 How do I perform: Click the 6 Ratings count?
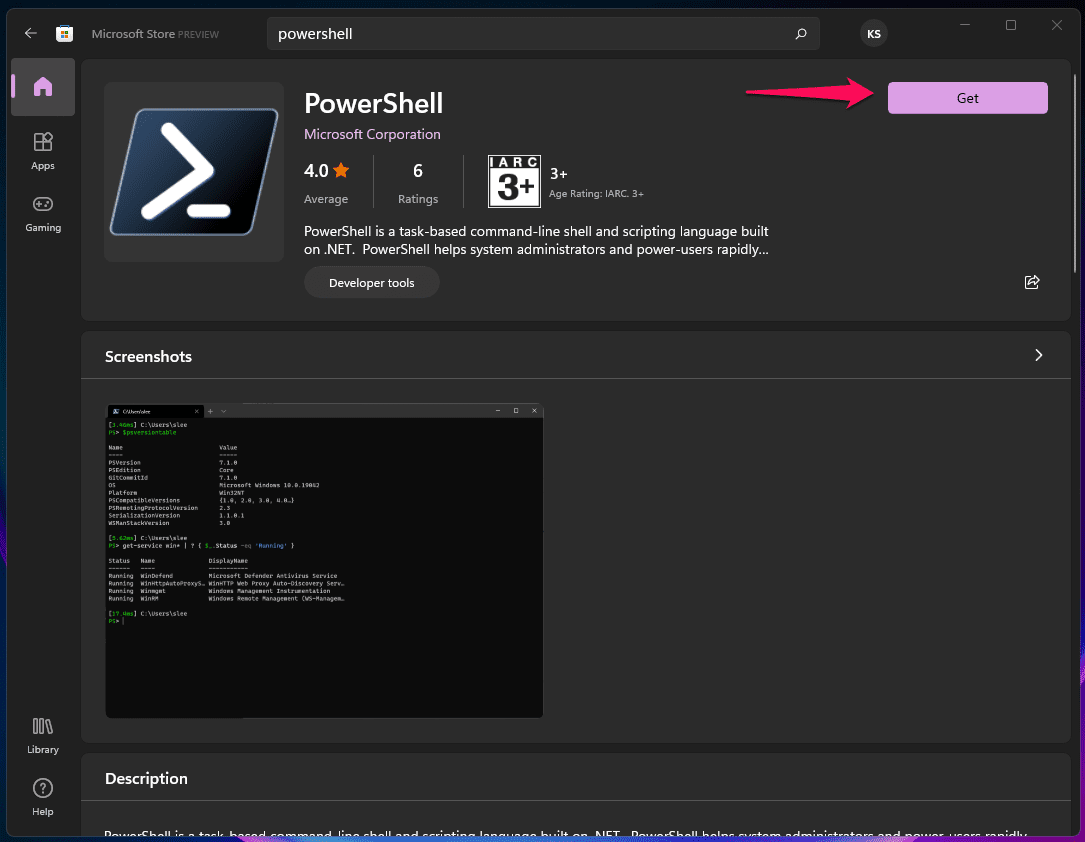[x=418, y=181]
